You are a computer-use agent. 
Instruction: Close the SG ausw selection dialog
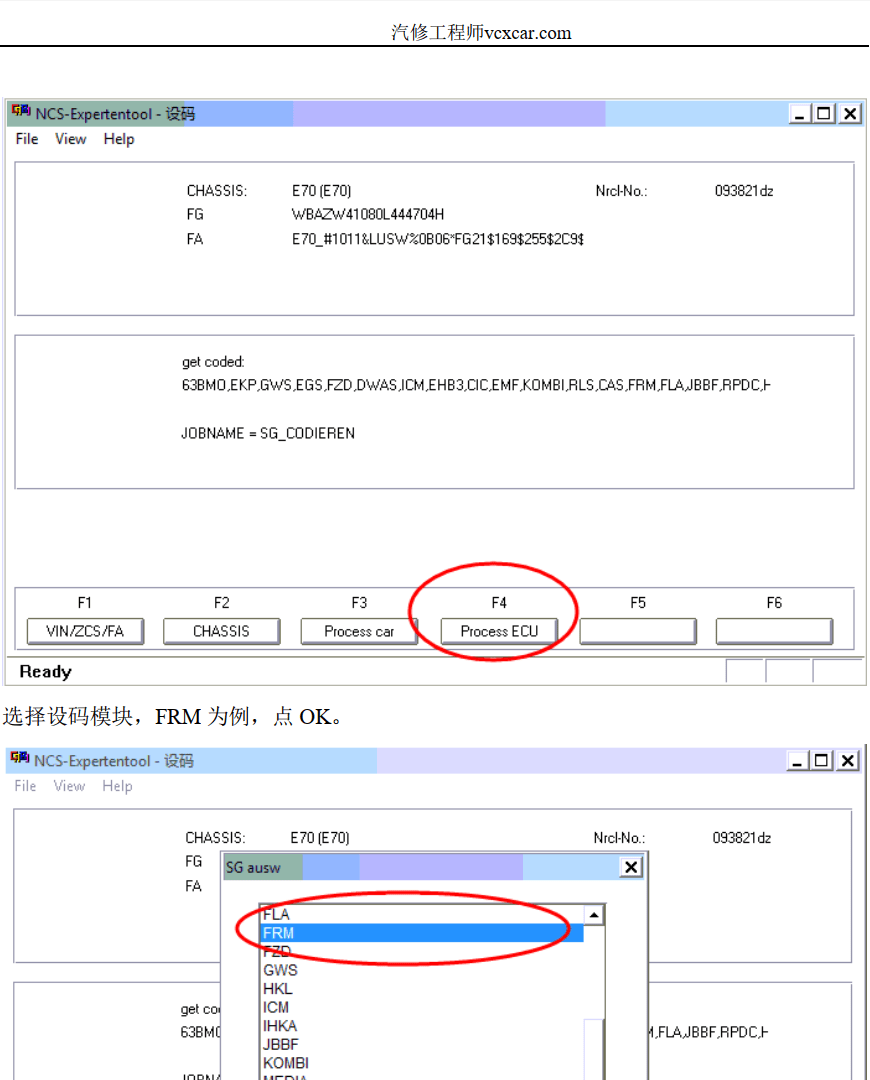[x=631, y=866]
